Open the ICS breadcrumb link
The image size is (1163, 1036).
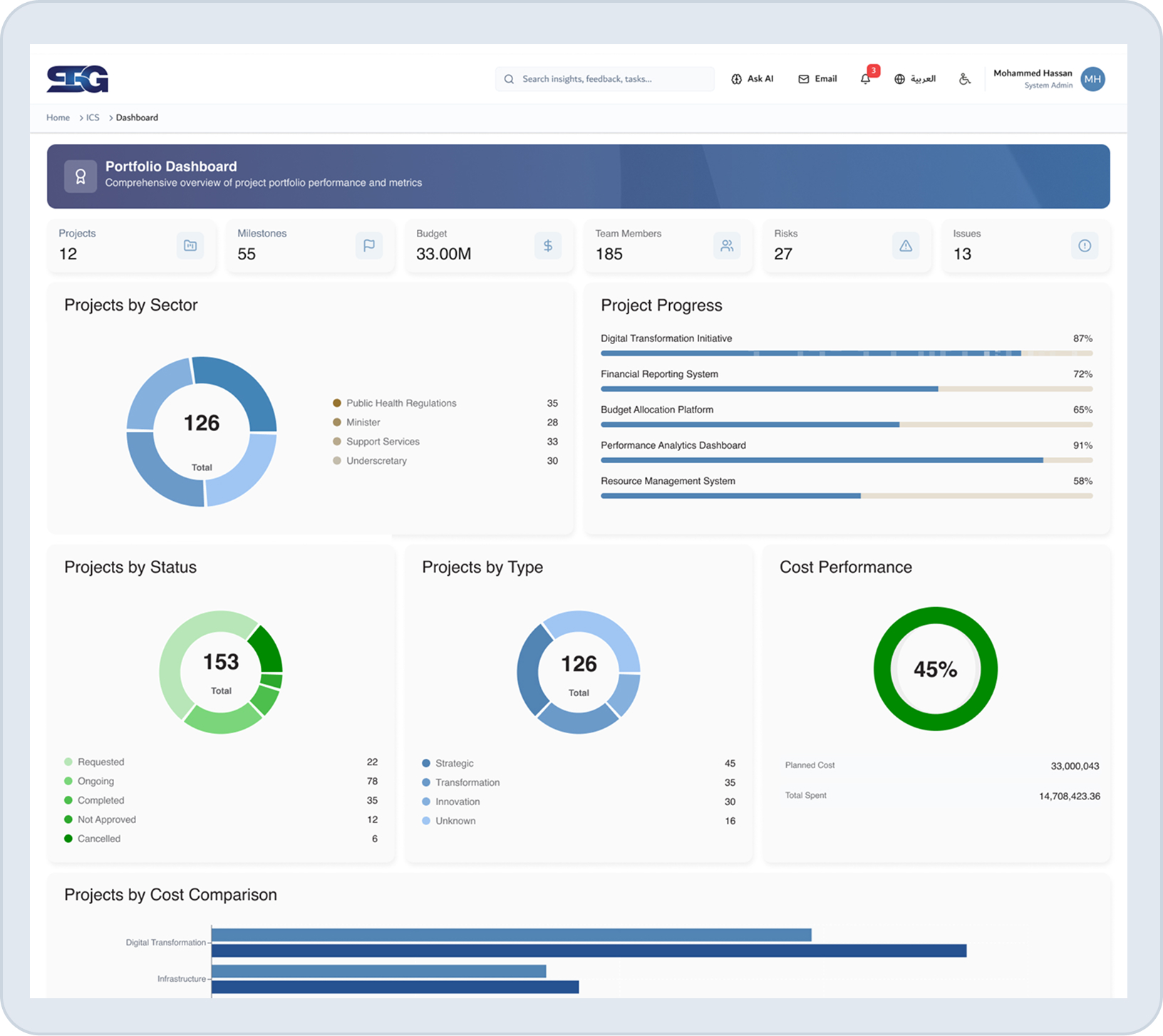click(x=92, y=118)
